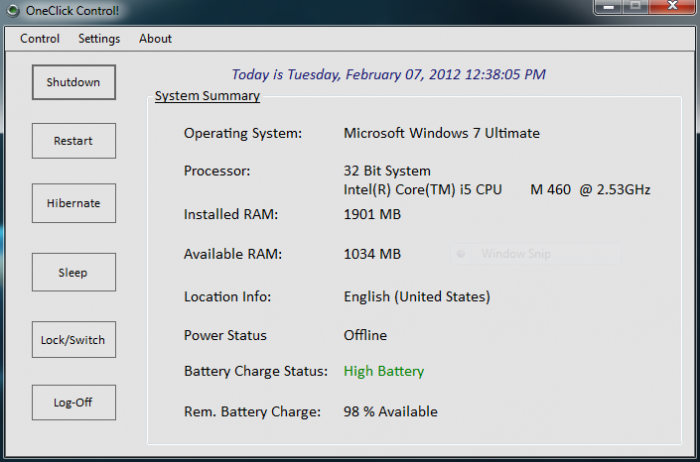Click the Shutdown button
The width and height of the screenshot is (700, 462).
pos(74,82)
